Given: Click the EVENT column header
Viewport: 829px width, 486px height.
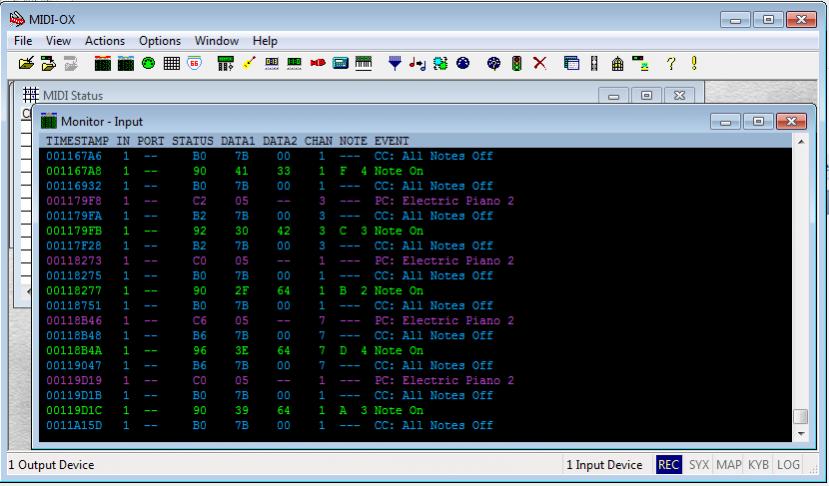Looking at the screenshot, I should (x=391, y=141).
